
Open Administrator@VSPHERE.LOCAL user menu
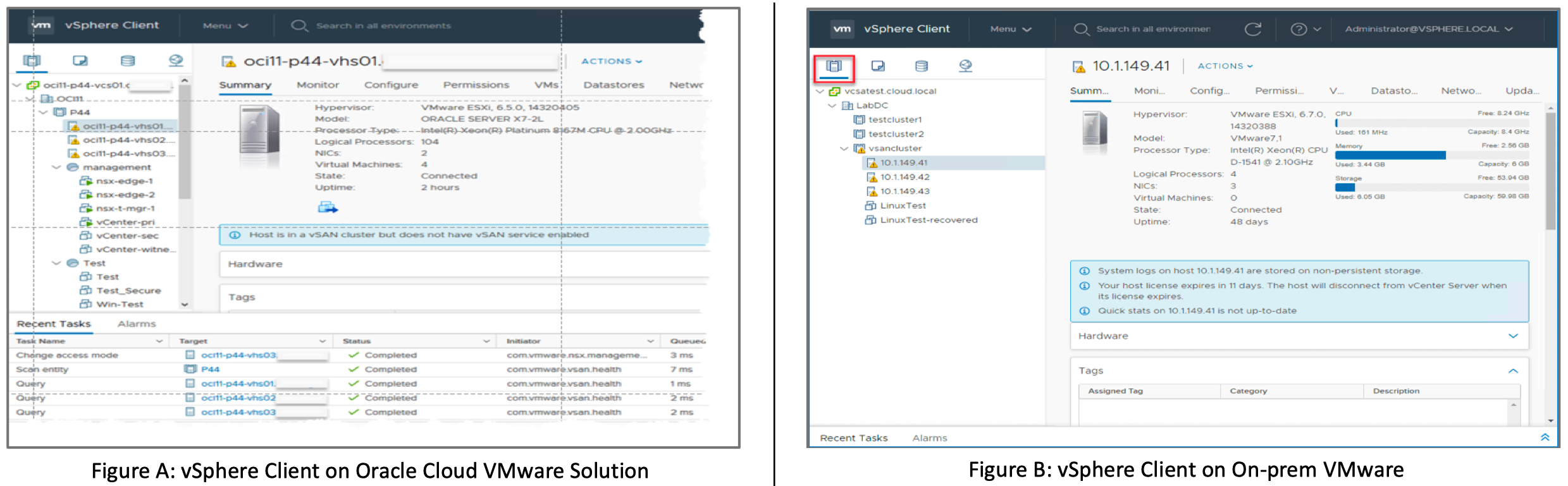click(1429, 29)
